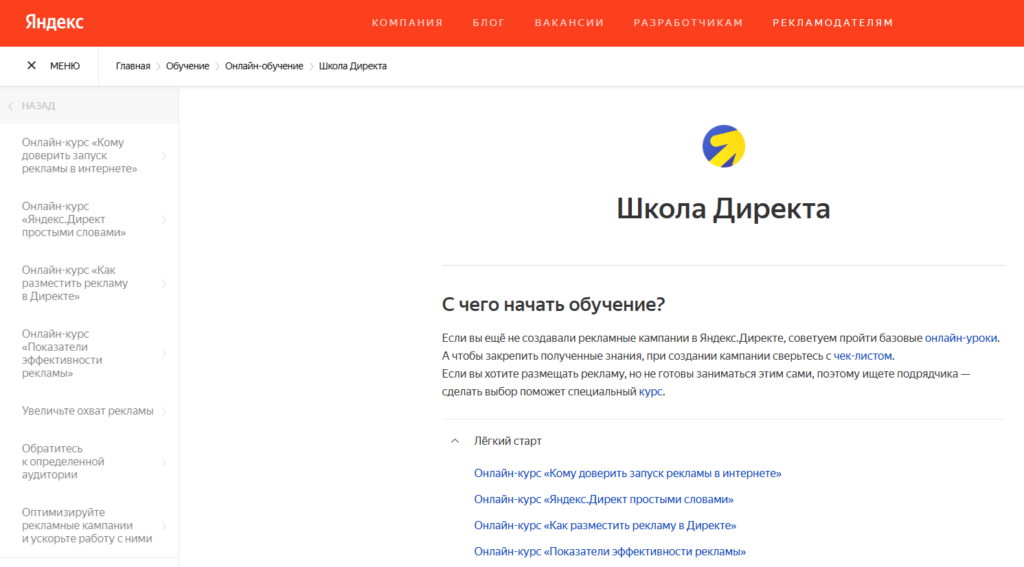
Task: Open sidebar item Увеличьте охват рекламы
Action: (88, 411)
